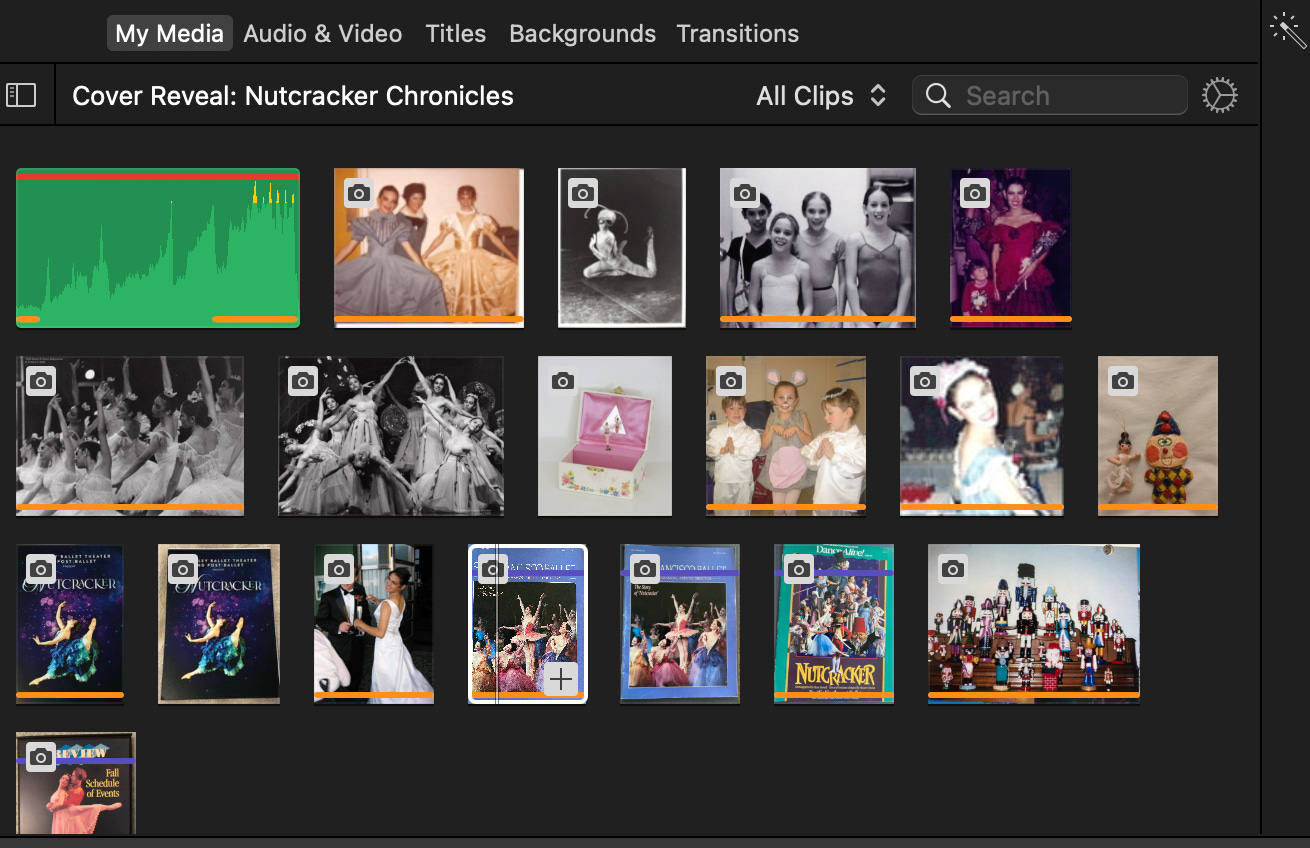This screenshot has width=1310, height=848.
Task: Select the four young ballerinas photo
Action: point(817,247)
